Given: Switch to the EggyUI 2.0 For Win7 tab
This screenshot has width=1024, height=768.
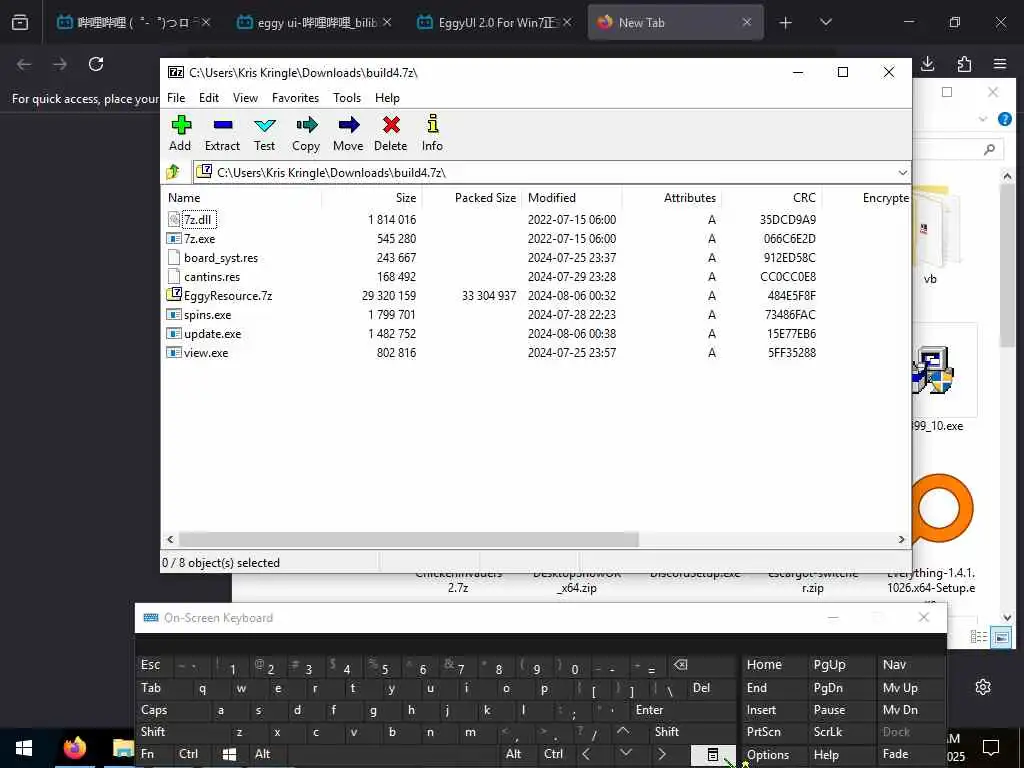Looking at the screenshot, I should coord(495,22).
